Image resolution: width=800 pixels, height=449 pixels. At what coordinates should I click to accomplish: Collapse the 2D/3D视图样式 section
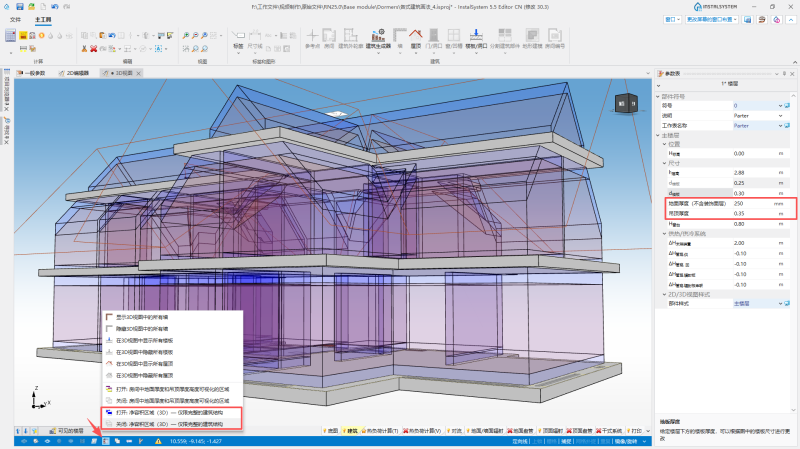click(x=664, y=294)
